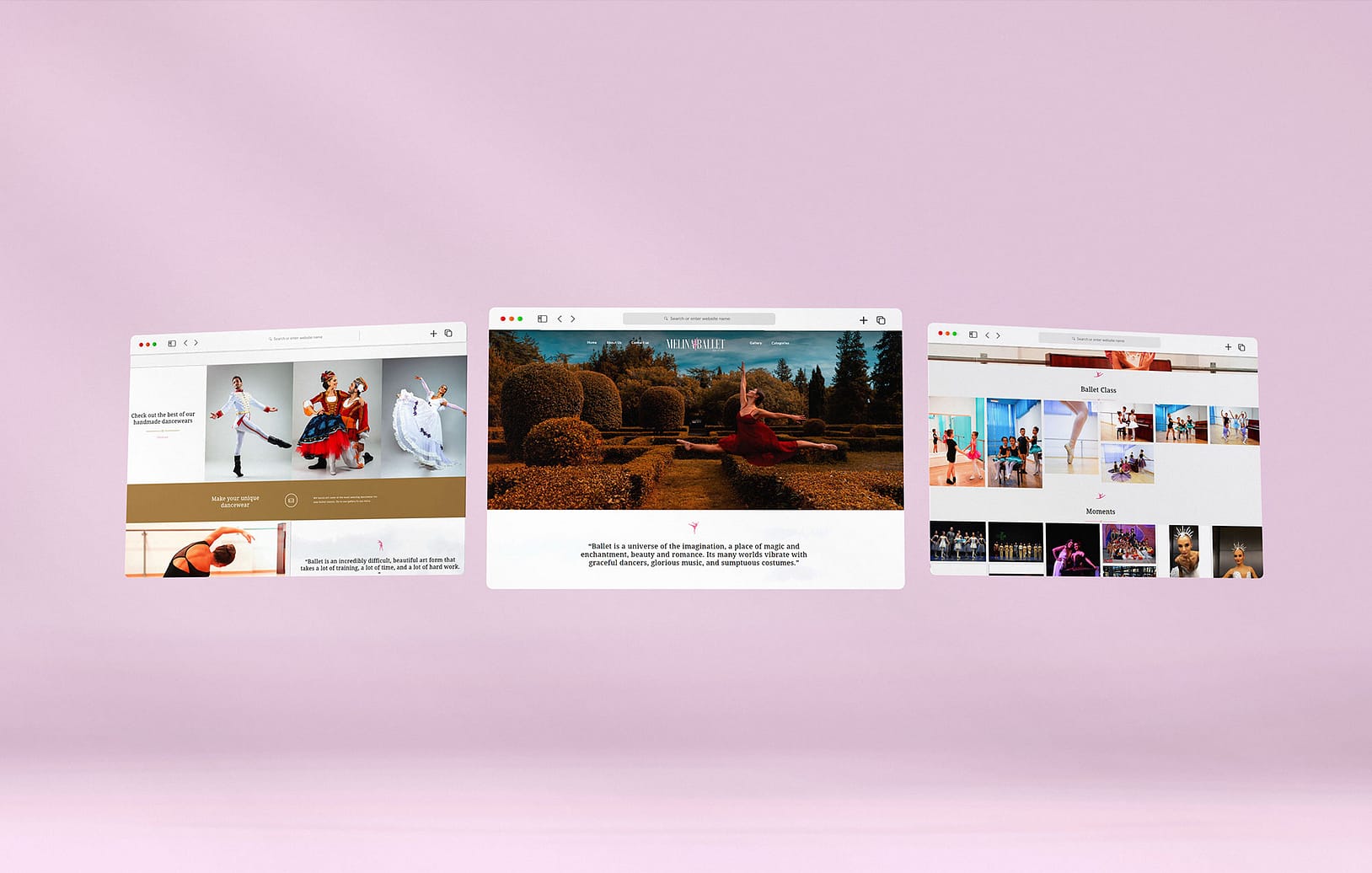This screenshot has width=1372, height=873.
Task: Open About Us in site navigation
Action: point(614,343)
